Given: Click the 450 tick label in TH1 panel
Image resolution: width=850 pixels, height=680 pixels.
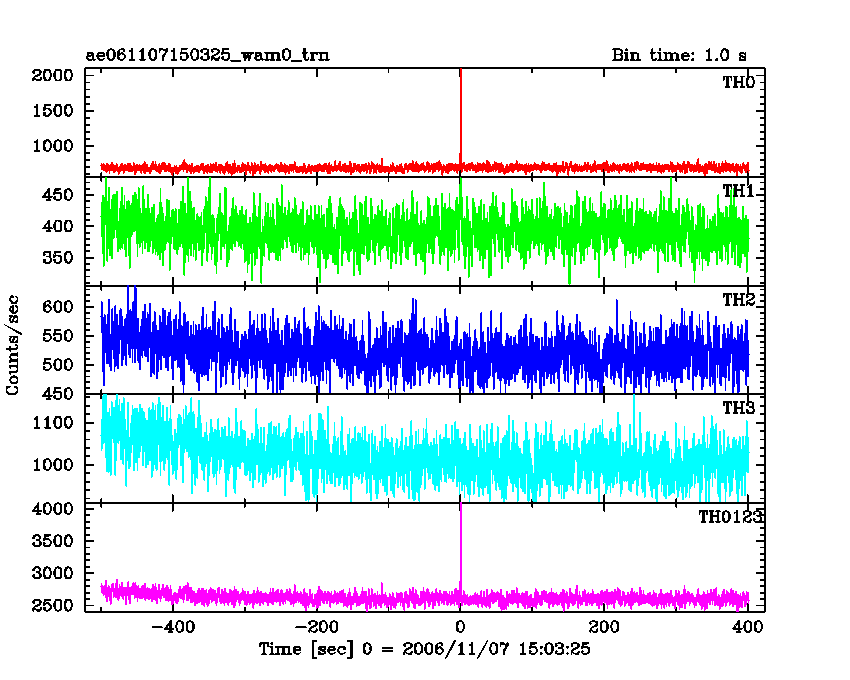Looking at the screenshot, I should (57, 194).
